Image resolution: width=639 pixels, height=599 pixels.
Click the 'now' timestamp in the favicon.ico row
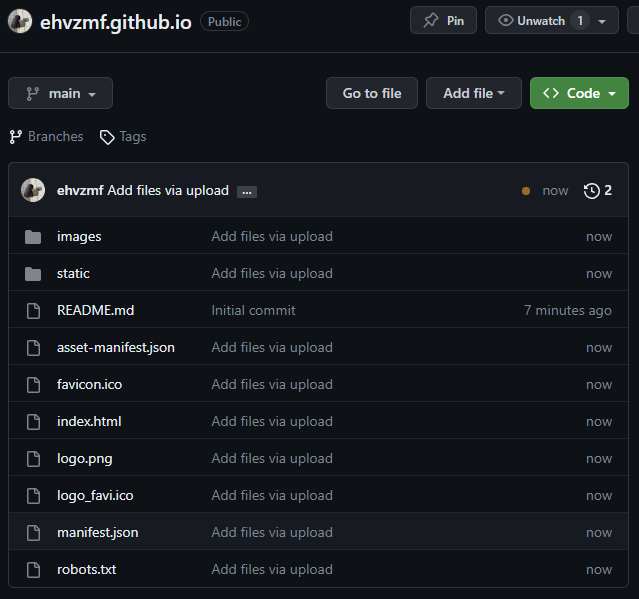(599, 385)
